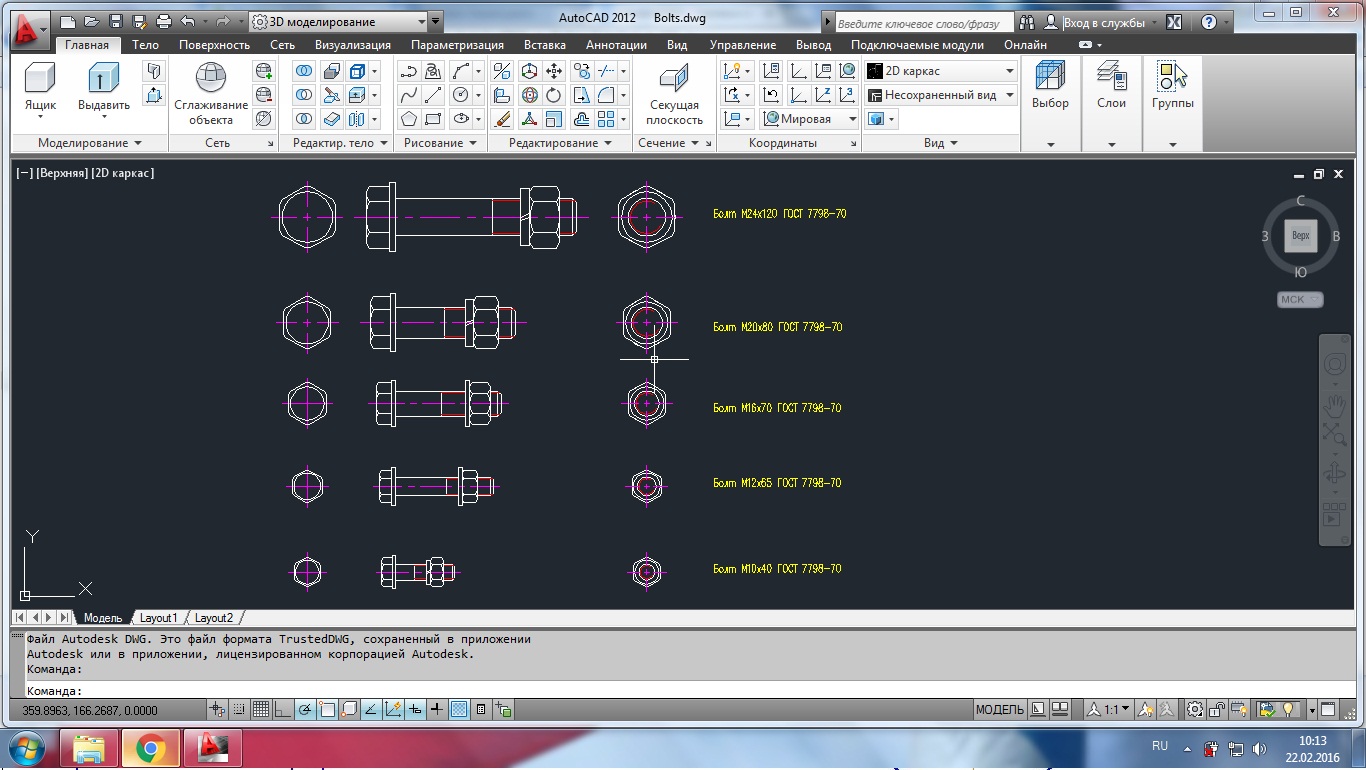Viewport: 1366px width, 770px height.
Task: Expand the Рисование panel
Action: click(x=440, y=143)
